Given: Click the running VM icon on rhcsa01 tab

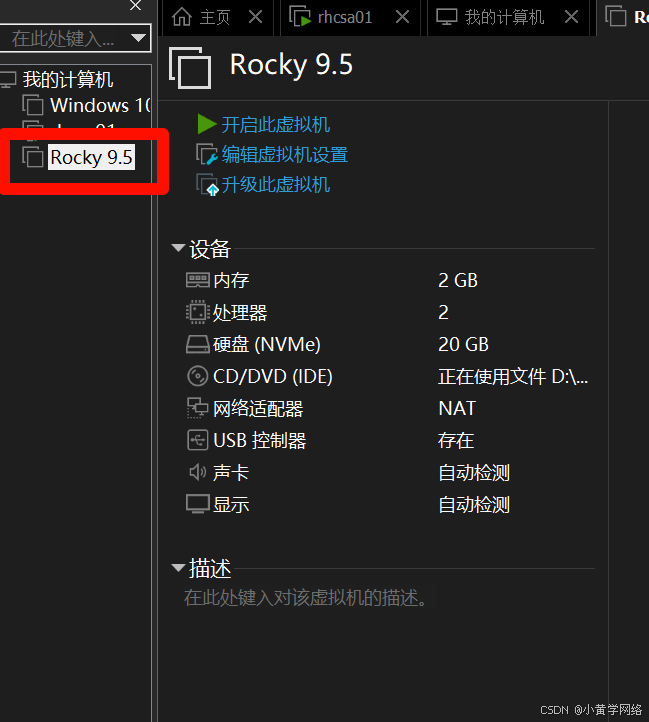Looking at the screenshot, I should (300, 16).
